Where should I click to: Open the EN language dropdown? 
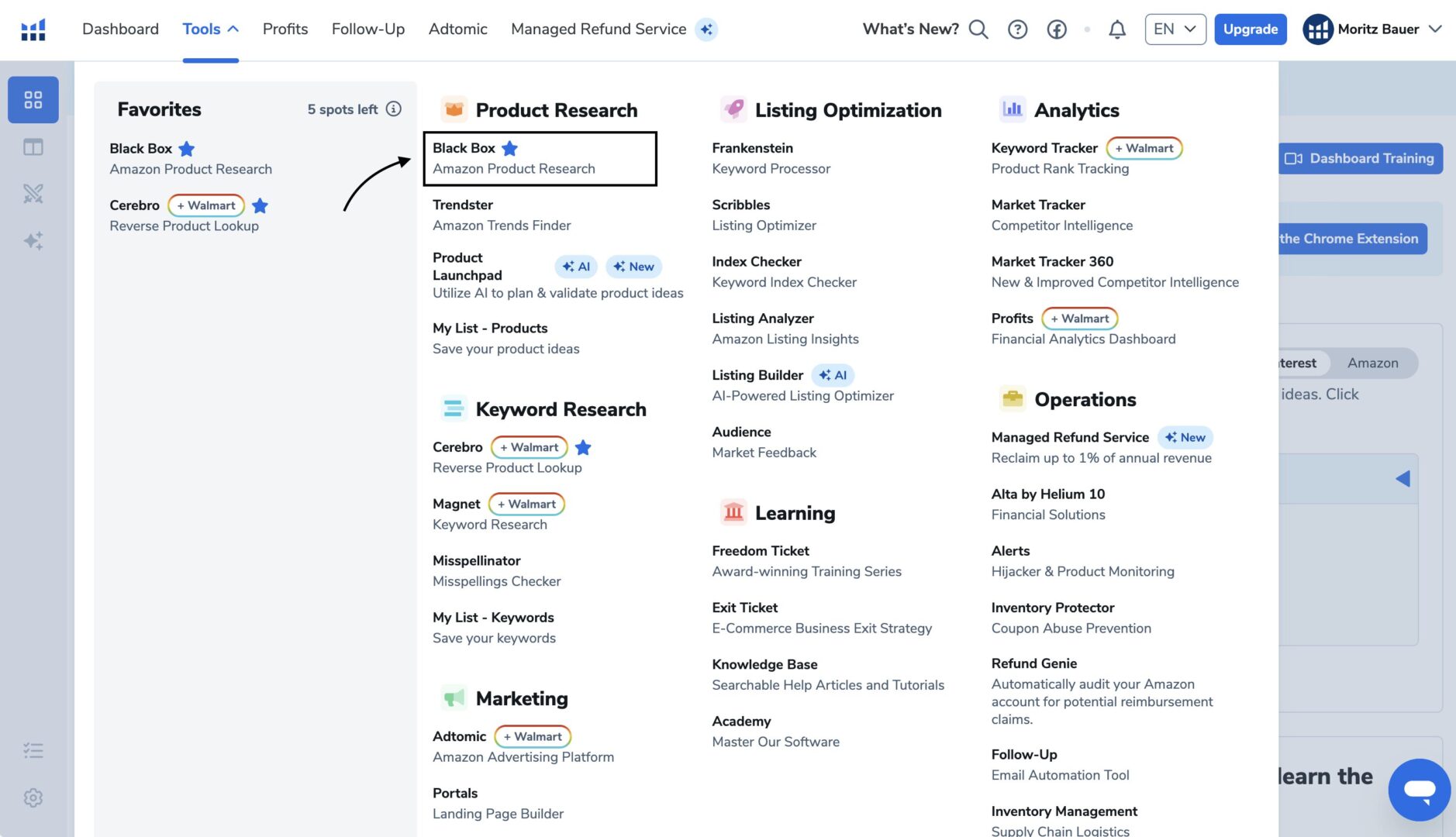point(1175,29)
